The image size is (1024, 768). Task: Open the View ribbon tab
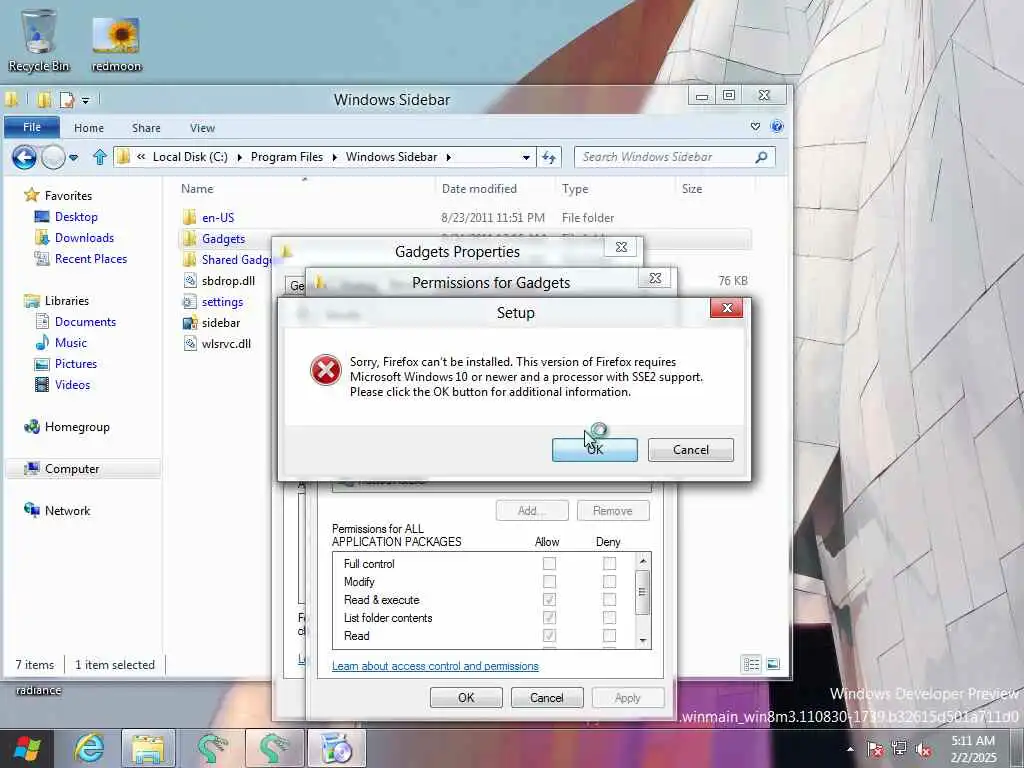point(202,128)
